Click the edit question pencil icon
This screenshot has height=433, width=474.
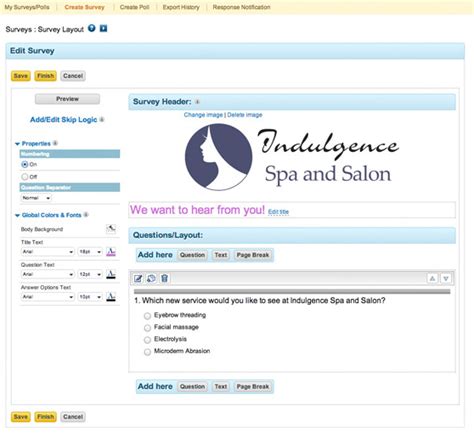(138, 278)
